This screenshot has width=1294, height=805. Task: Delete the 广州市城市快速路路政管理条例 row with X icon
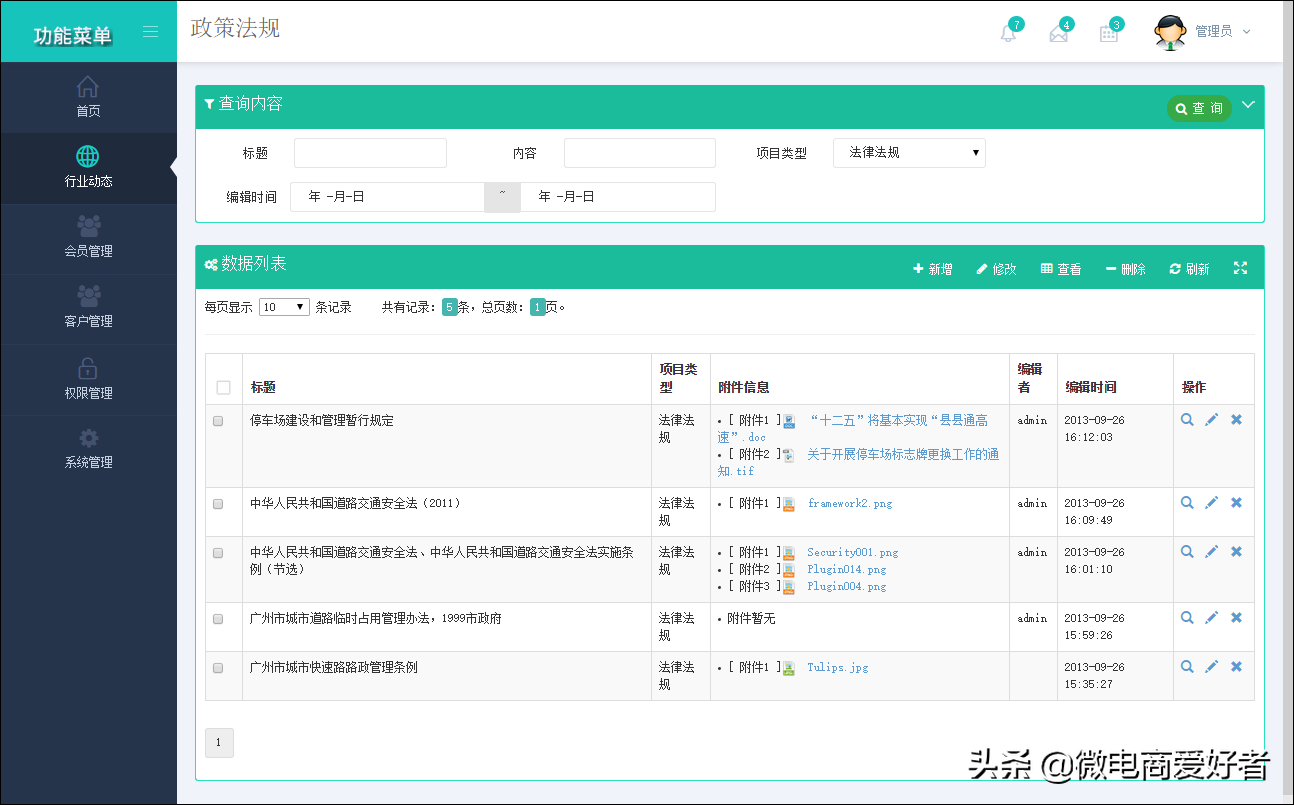click(x=1237, y=667)
